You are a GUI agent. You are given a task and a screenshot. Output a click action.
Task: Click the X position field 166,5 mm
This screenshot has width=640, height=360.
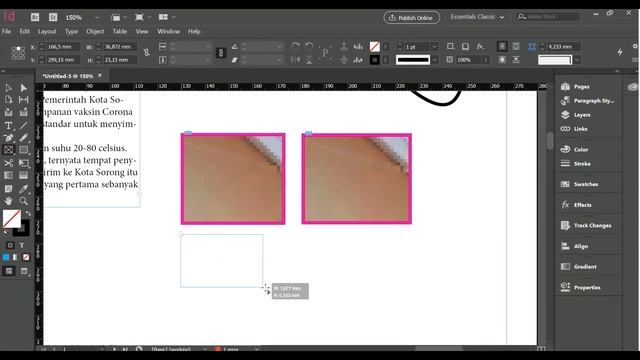[x=63, y=47]
